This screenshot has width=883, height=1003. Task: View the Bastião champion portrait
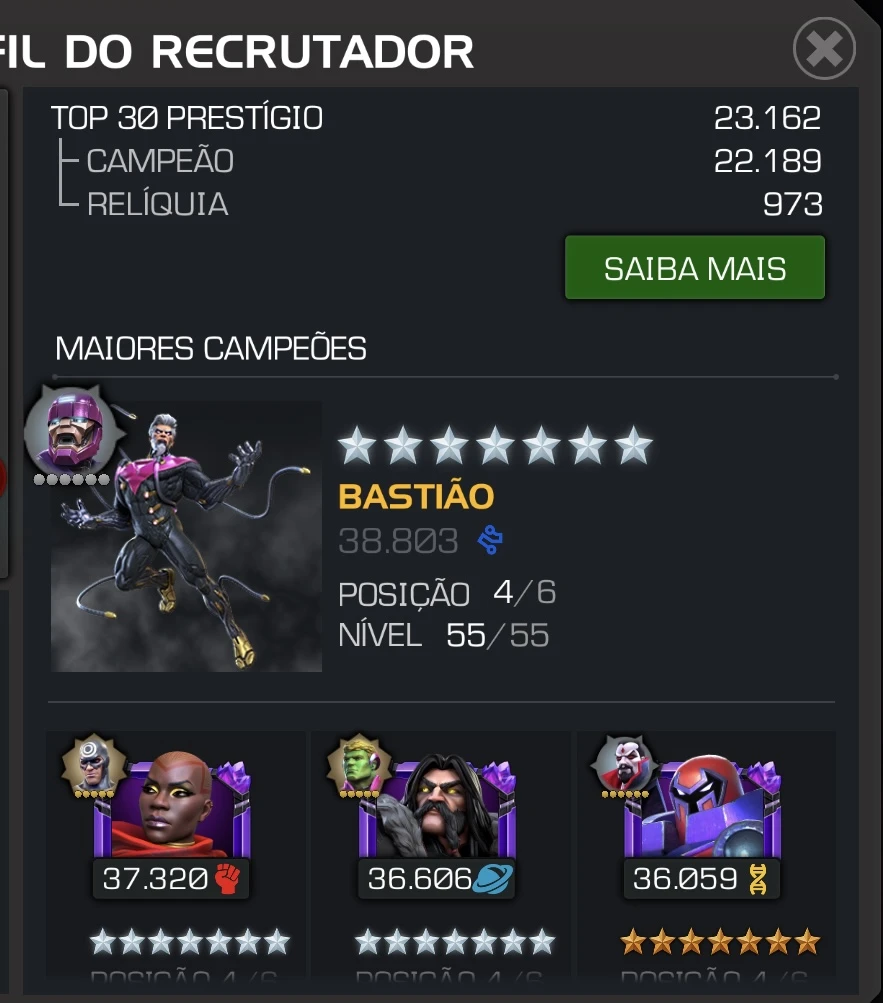point(186,536)
